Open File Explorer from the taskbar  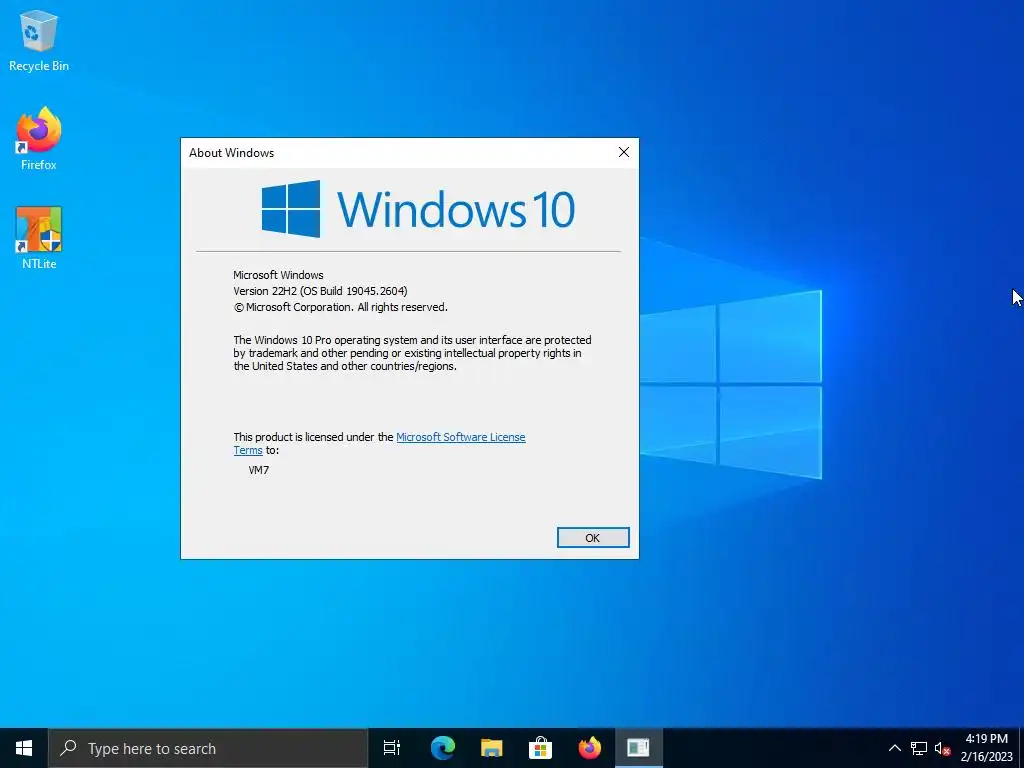point(492,748)
